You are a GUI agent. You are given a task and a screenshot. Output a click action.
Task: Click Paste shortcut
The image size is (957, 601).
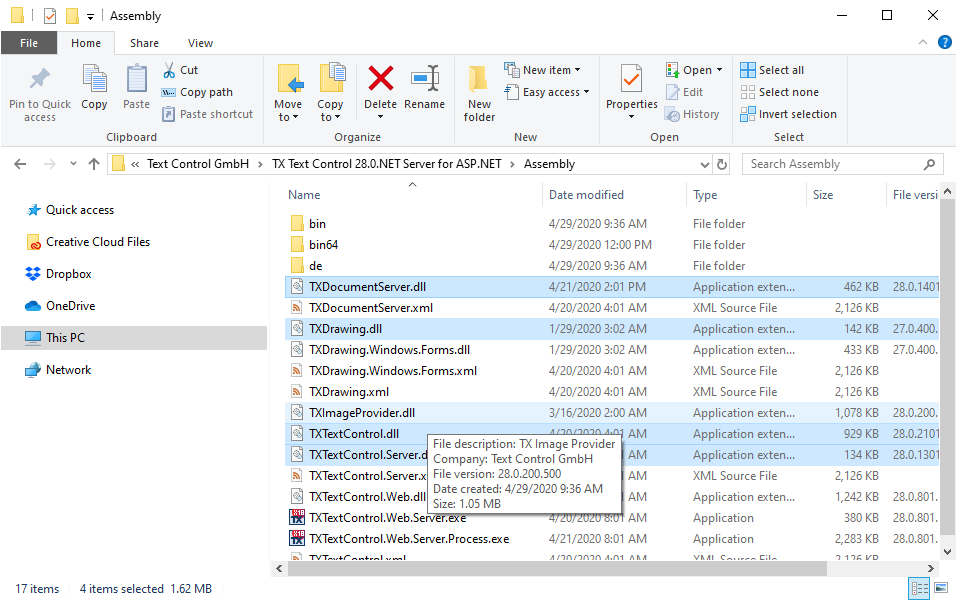coord(208,114)
